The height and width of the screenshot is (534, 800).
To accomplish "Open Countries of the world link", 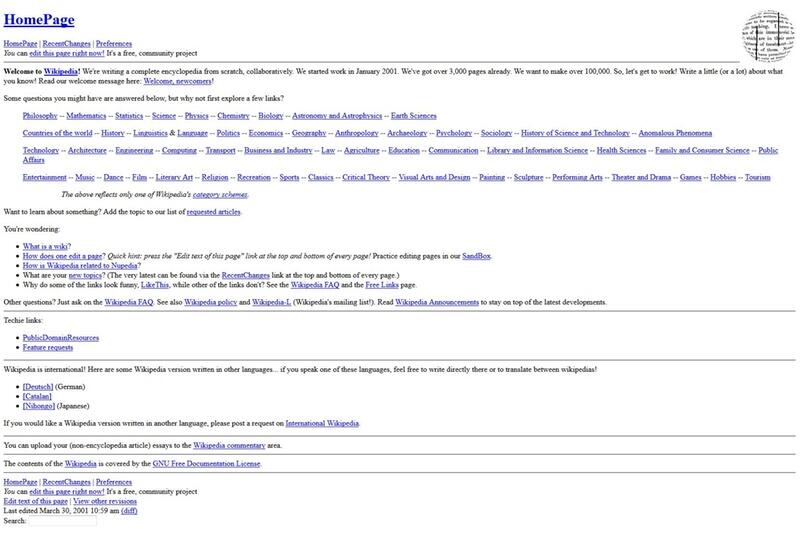I will pyautogui.click(x=57, y=133).
